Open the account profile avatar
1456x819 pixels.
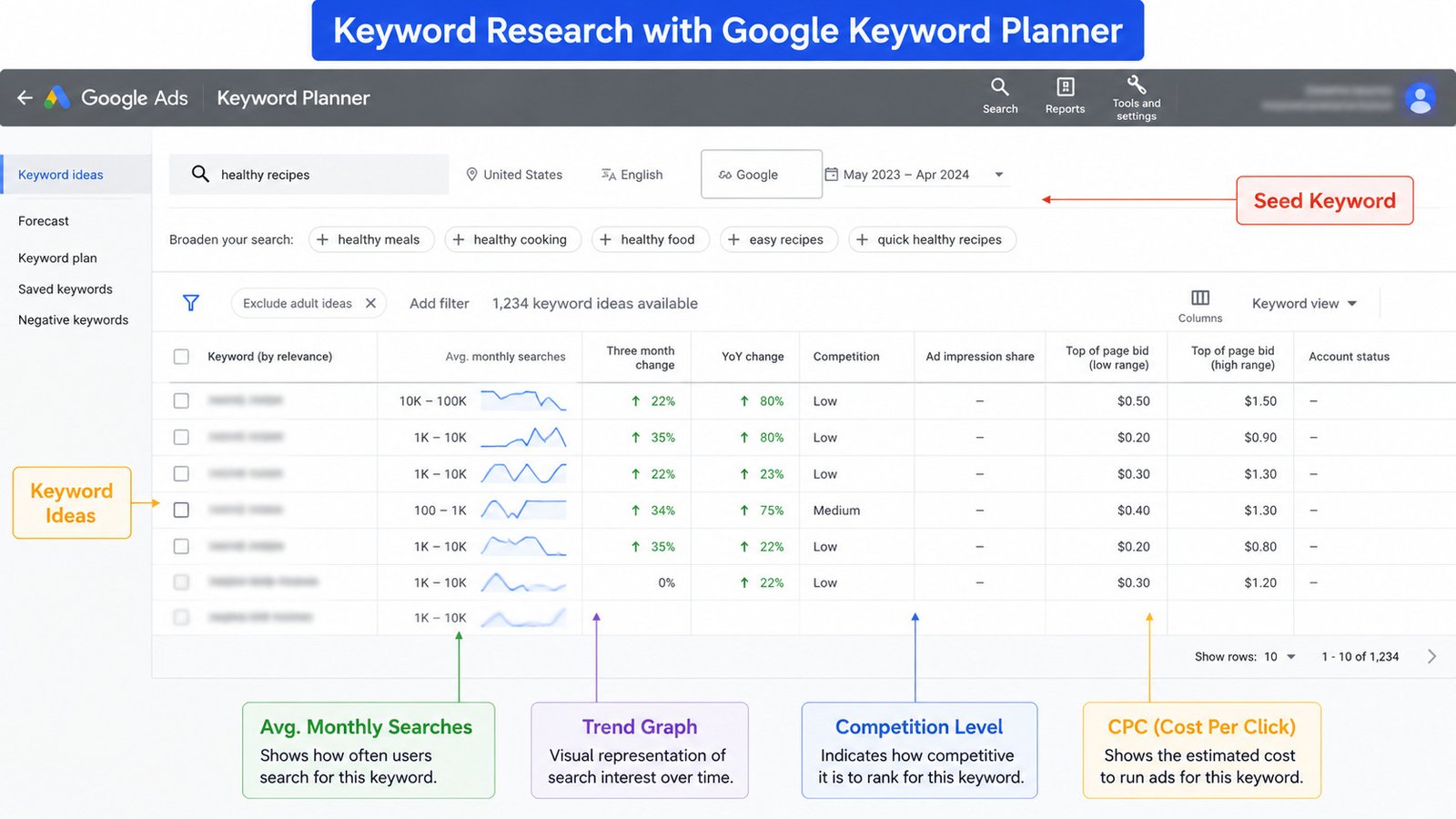pos(1420,97)
